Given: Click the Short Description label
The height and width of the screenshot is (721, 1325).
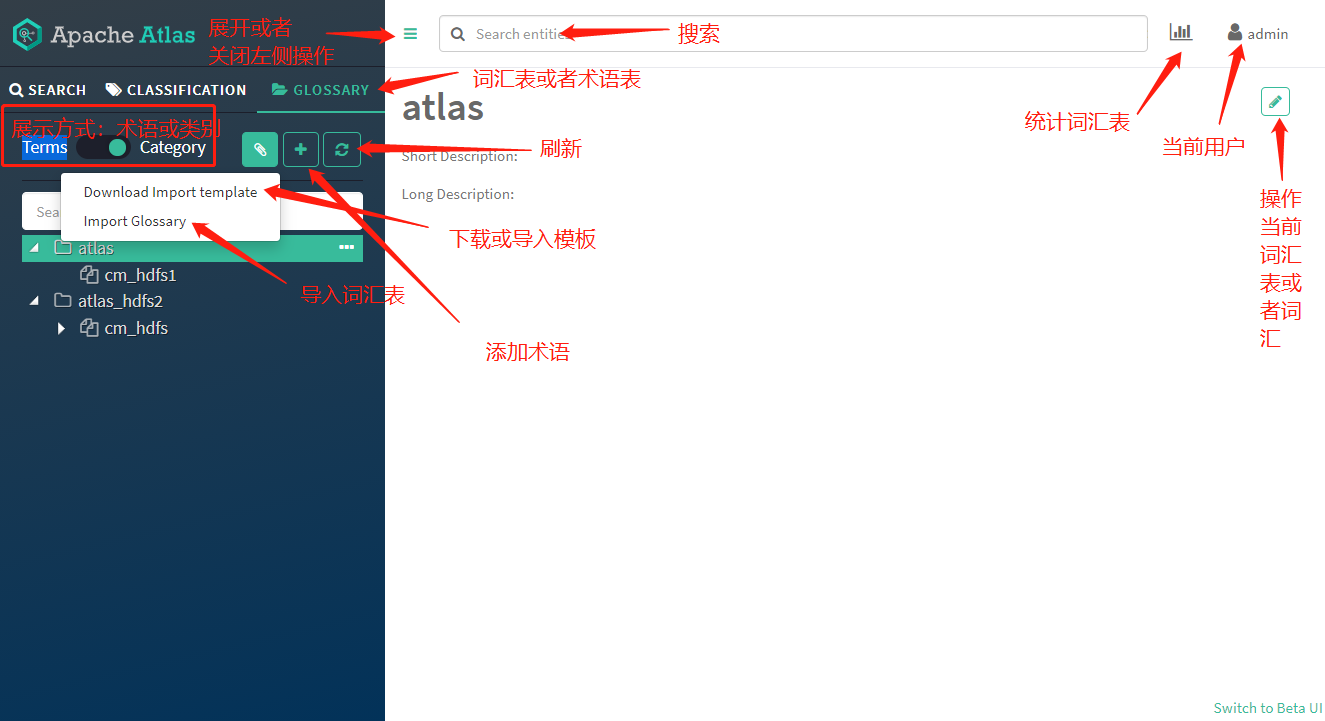Looking at the screenshot, I should [460, 156].
